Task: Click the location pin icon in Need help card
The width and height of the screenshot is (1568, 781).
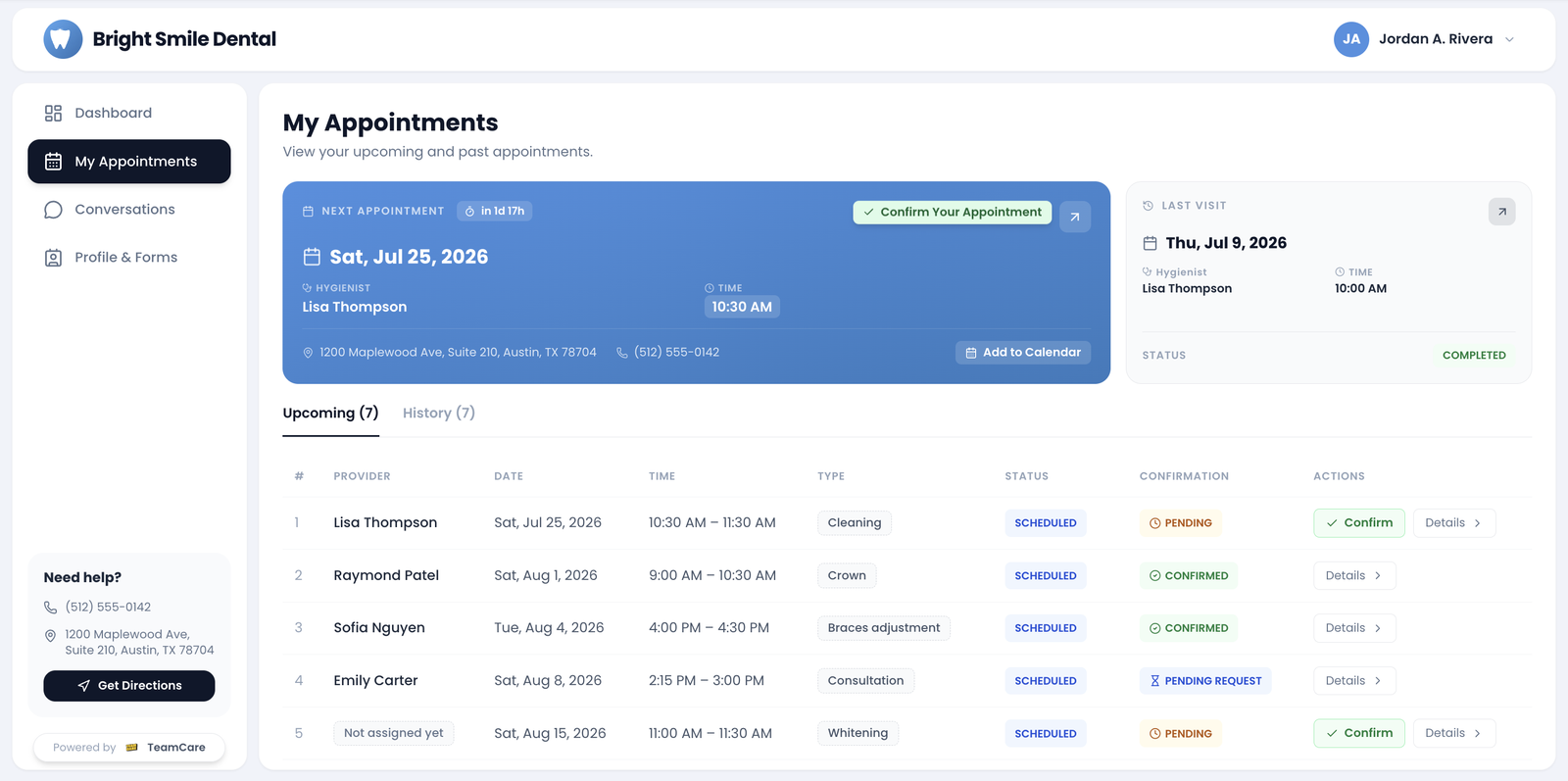Action: point(51,636)
